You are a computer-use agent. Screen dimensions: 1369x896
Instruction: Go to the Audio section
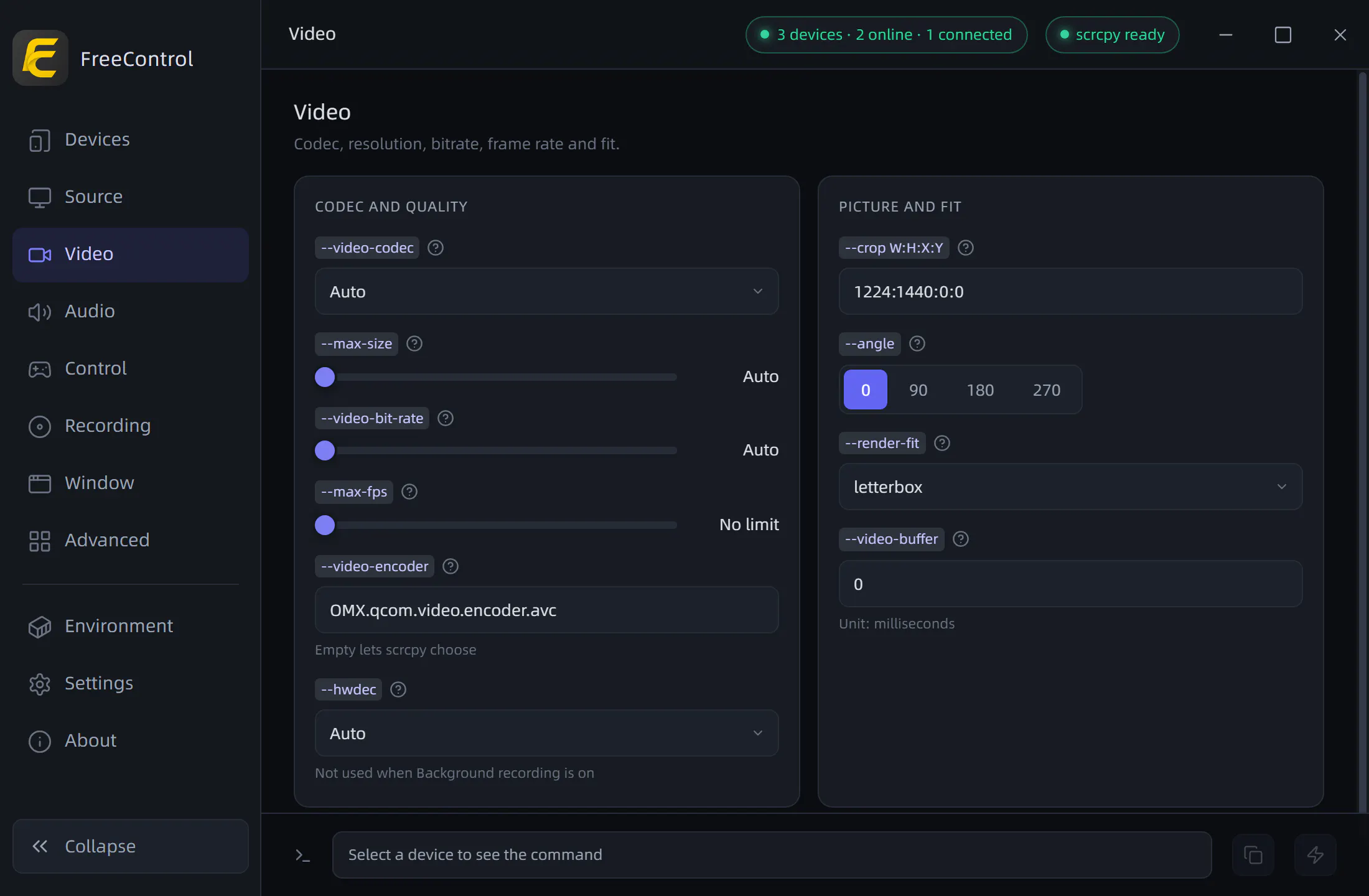pyautogui.click(x=131, y=311)
